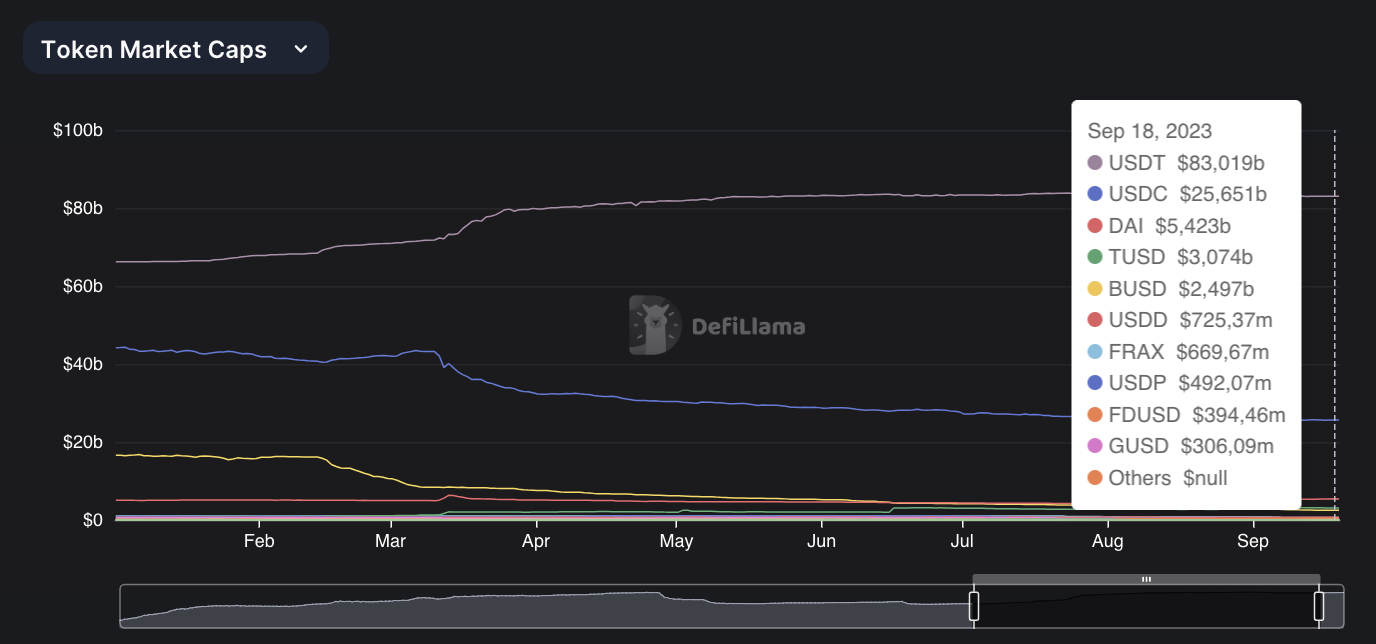Click the right handle of range selector
Screen dimensions: 1376x644
1319,606
